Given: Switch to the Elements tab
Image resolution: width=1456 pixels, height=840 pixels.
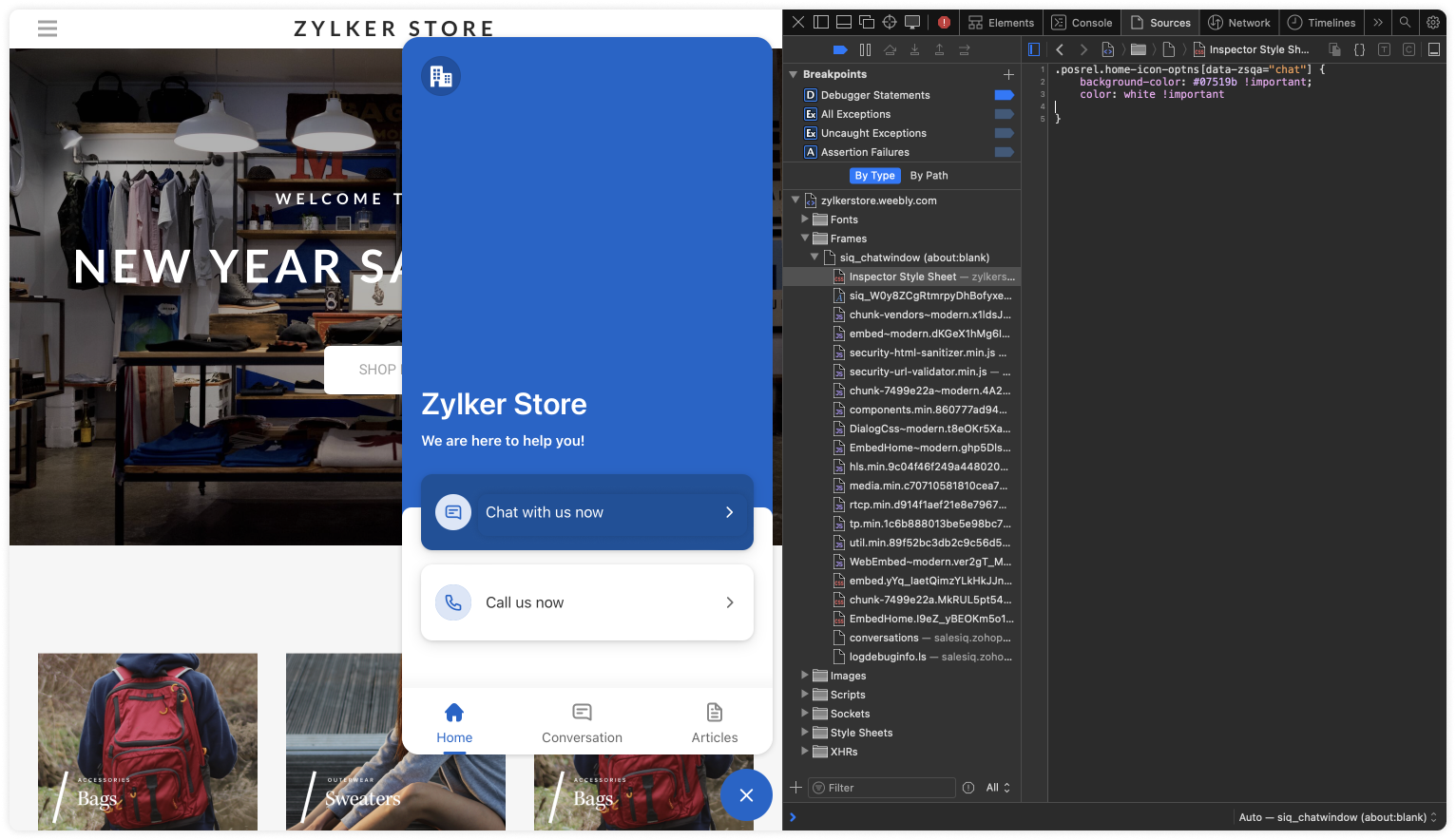Looking at the screenshot, I should coord(1001,23).
